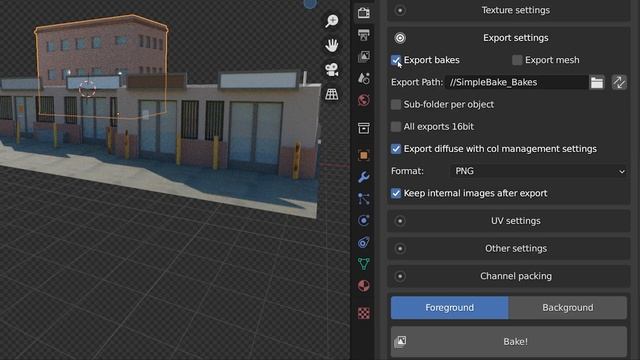
Task: Select Foreground bake mode
Action: [x=449, y=308]
